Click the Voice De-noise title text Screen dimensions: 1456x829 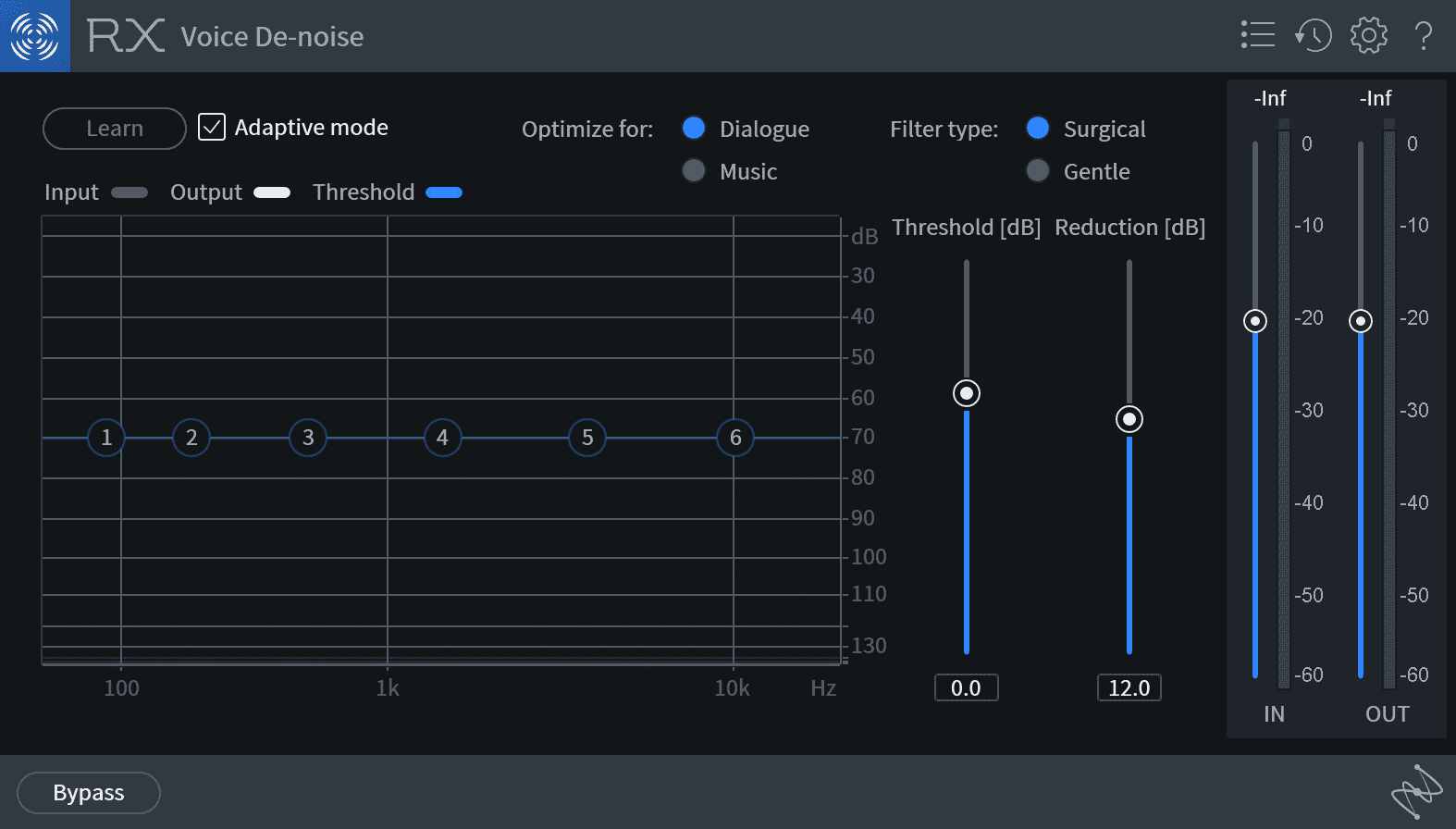[273, 37]
